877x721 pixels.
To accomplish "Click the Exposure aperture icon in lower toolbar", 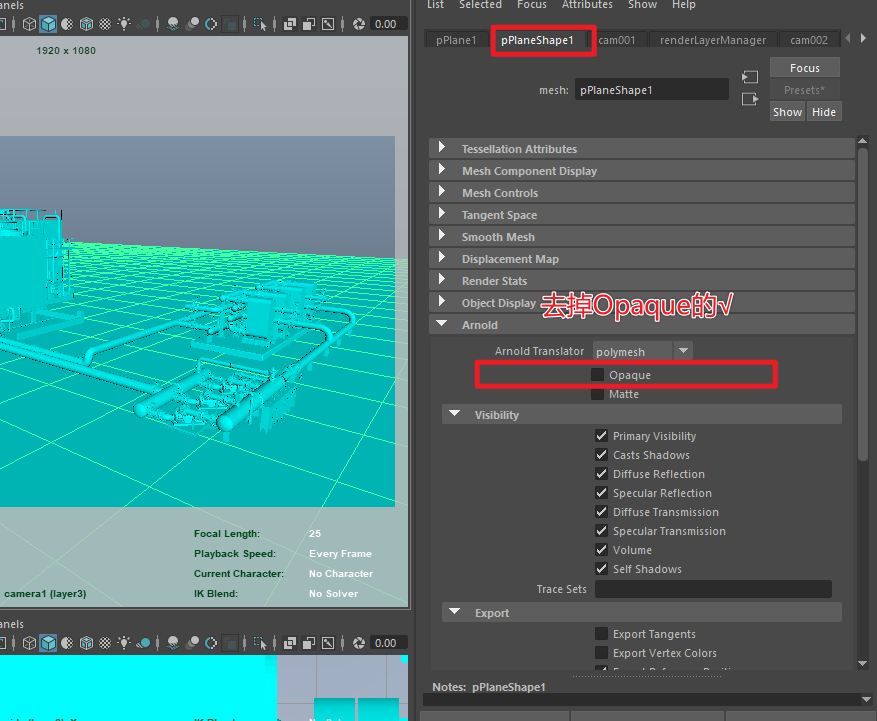I will (x=359, y=643).
